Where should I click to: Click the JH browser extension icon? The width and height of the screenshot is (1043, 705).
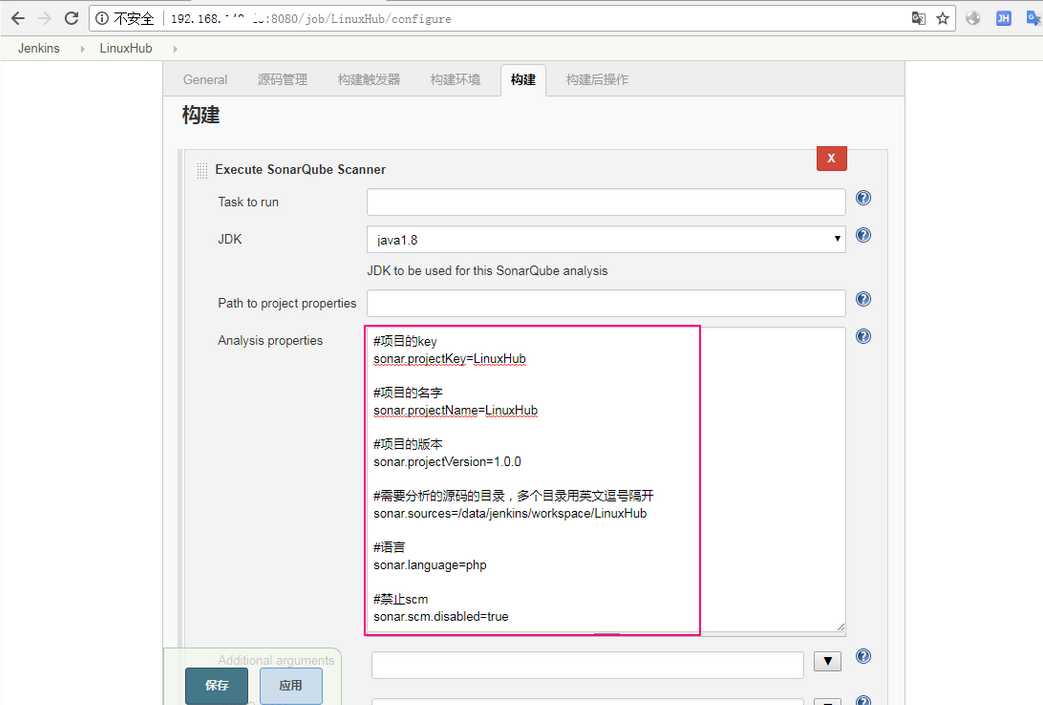click(x=1003, y=19)
